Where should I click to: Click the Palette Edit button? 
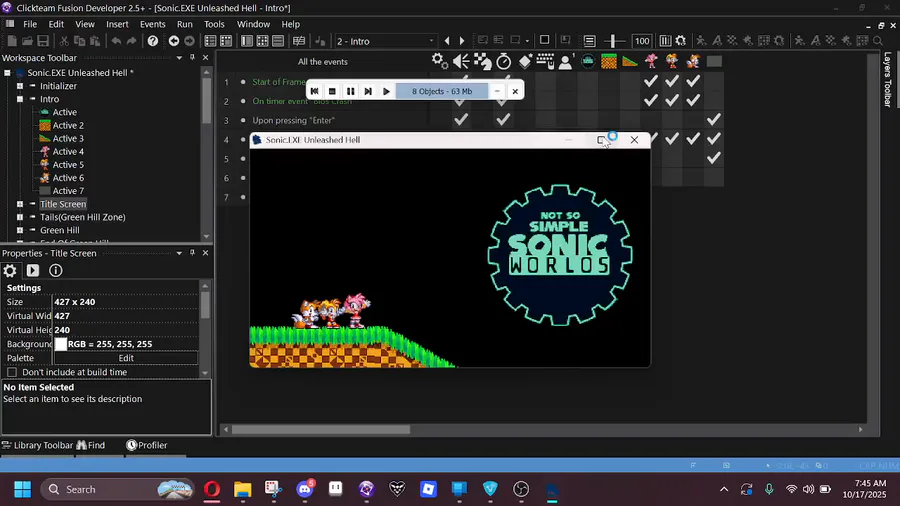(x=126, y=358)
